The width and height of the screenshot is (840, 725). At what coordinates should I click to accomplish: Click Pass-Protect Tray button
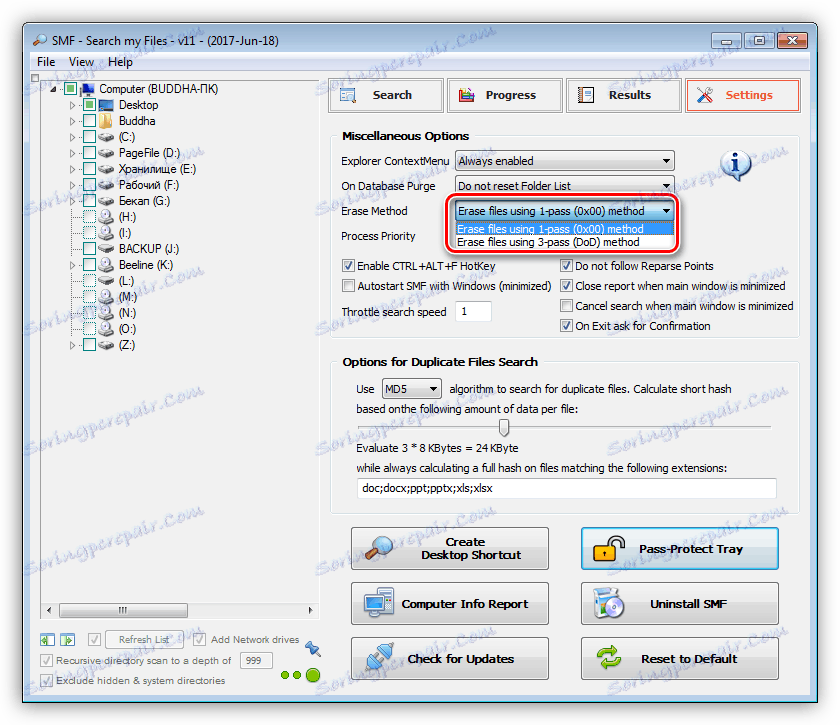point(680,548)
